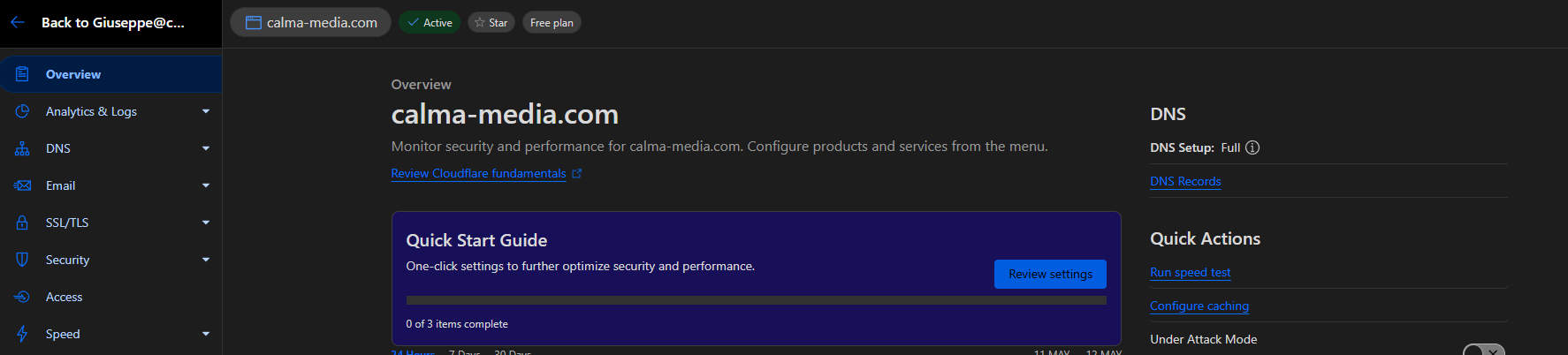Click the Security shield icon

(22, 260)
